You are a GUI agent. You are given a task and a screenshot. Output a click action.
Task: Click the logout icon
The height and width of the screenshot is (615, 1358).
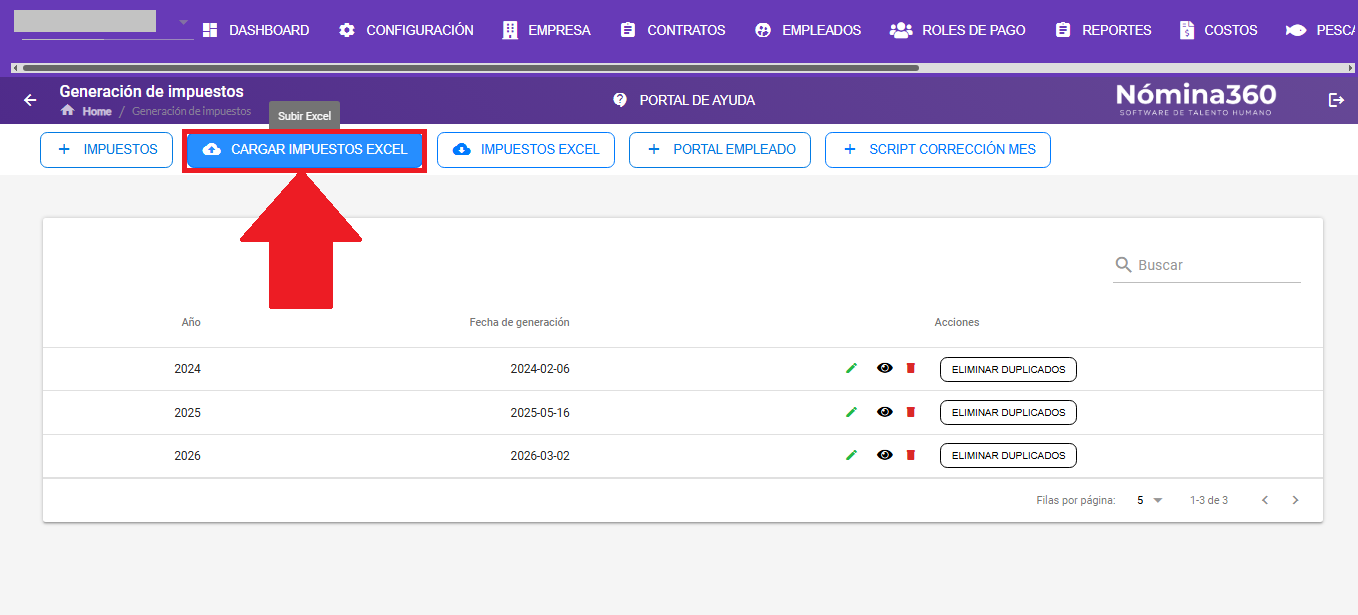[x=1336, y=100]
